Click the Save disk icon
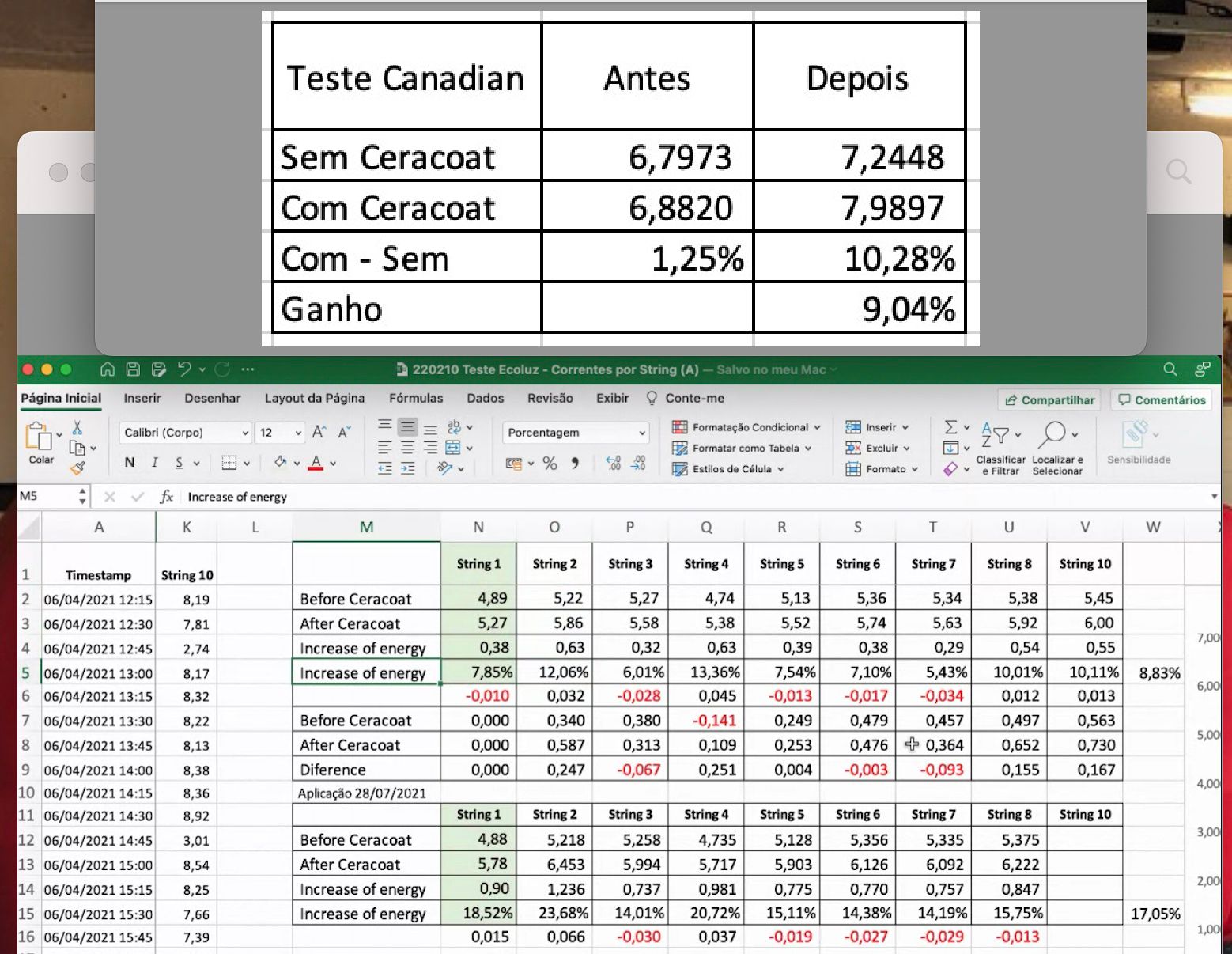Viewport: 1232px width, 954px height. [133, 369]
